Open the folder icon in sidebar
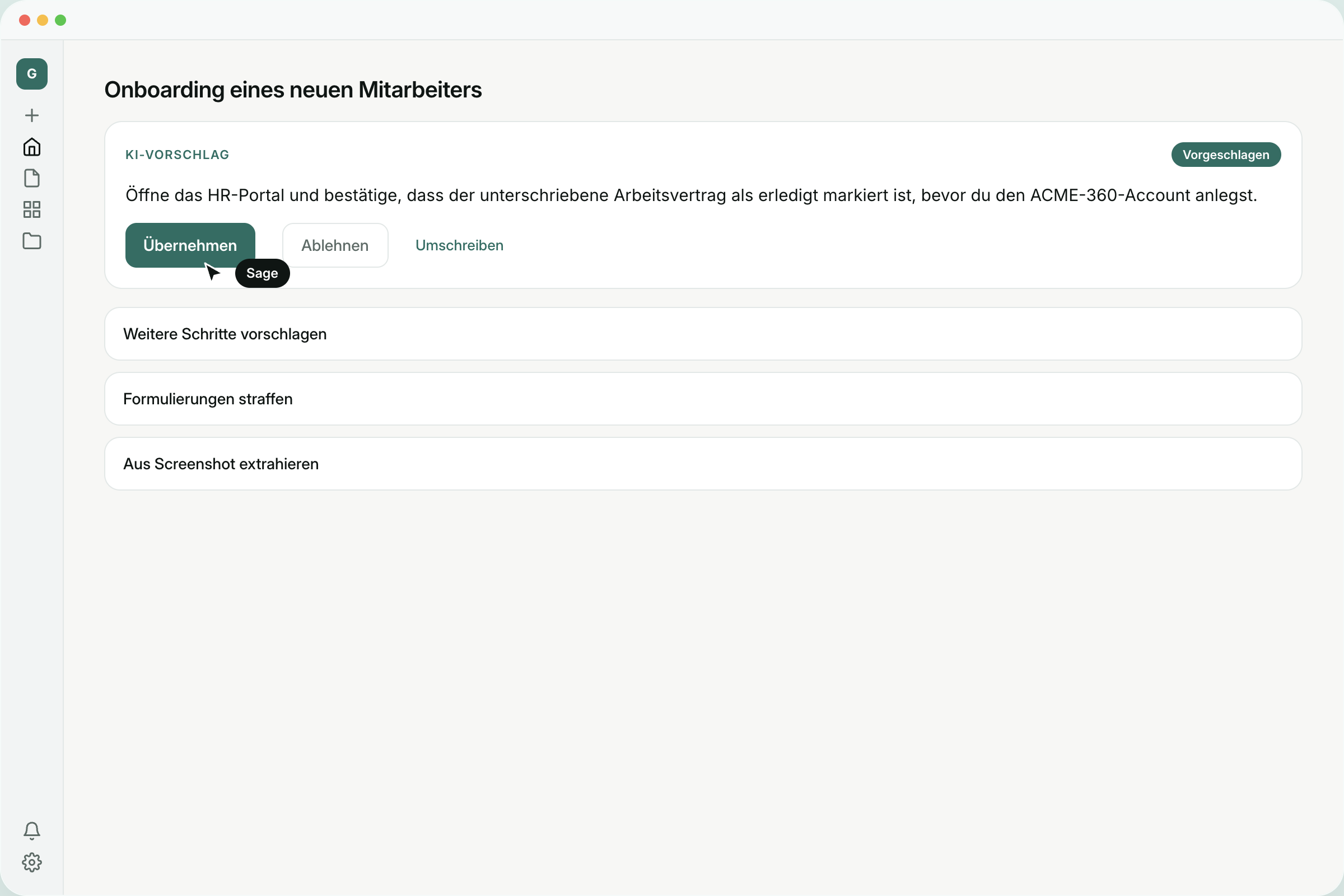The image size is (1344, 896). 32,241
